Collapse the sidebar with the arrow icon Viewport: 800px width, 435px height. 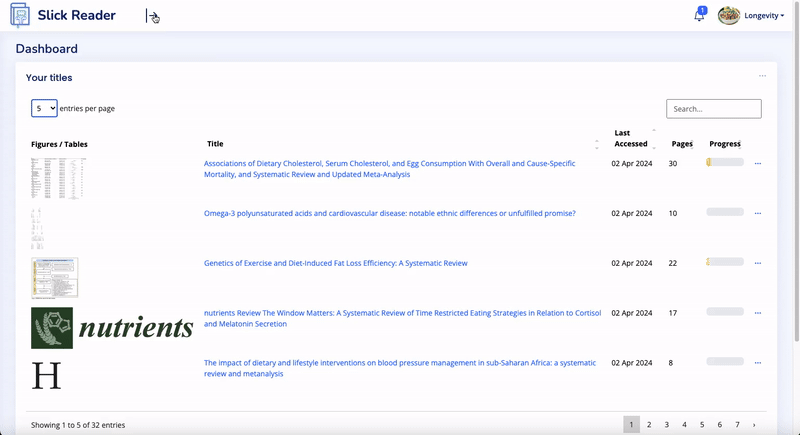[152, 16]
